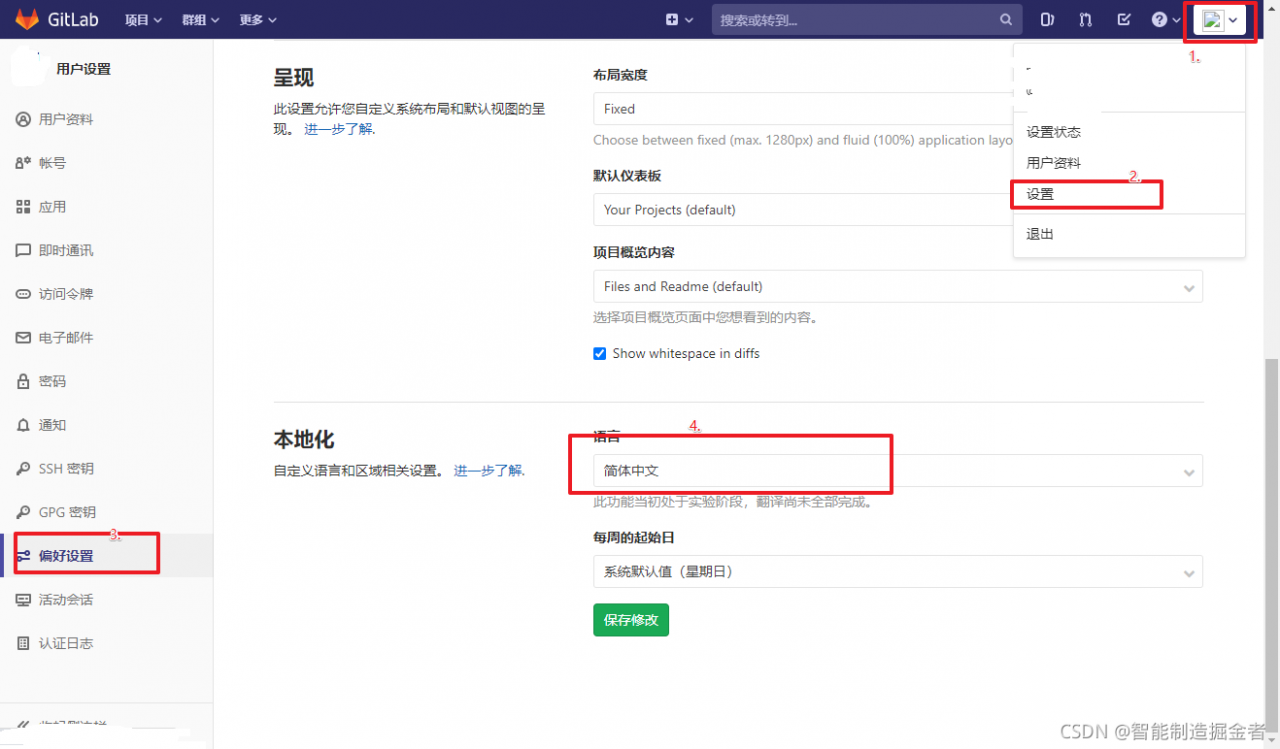
Task: Open 活动会话 in the sidebar
Action: coord(106,600)
